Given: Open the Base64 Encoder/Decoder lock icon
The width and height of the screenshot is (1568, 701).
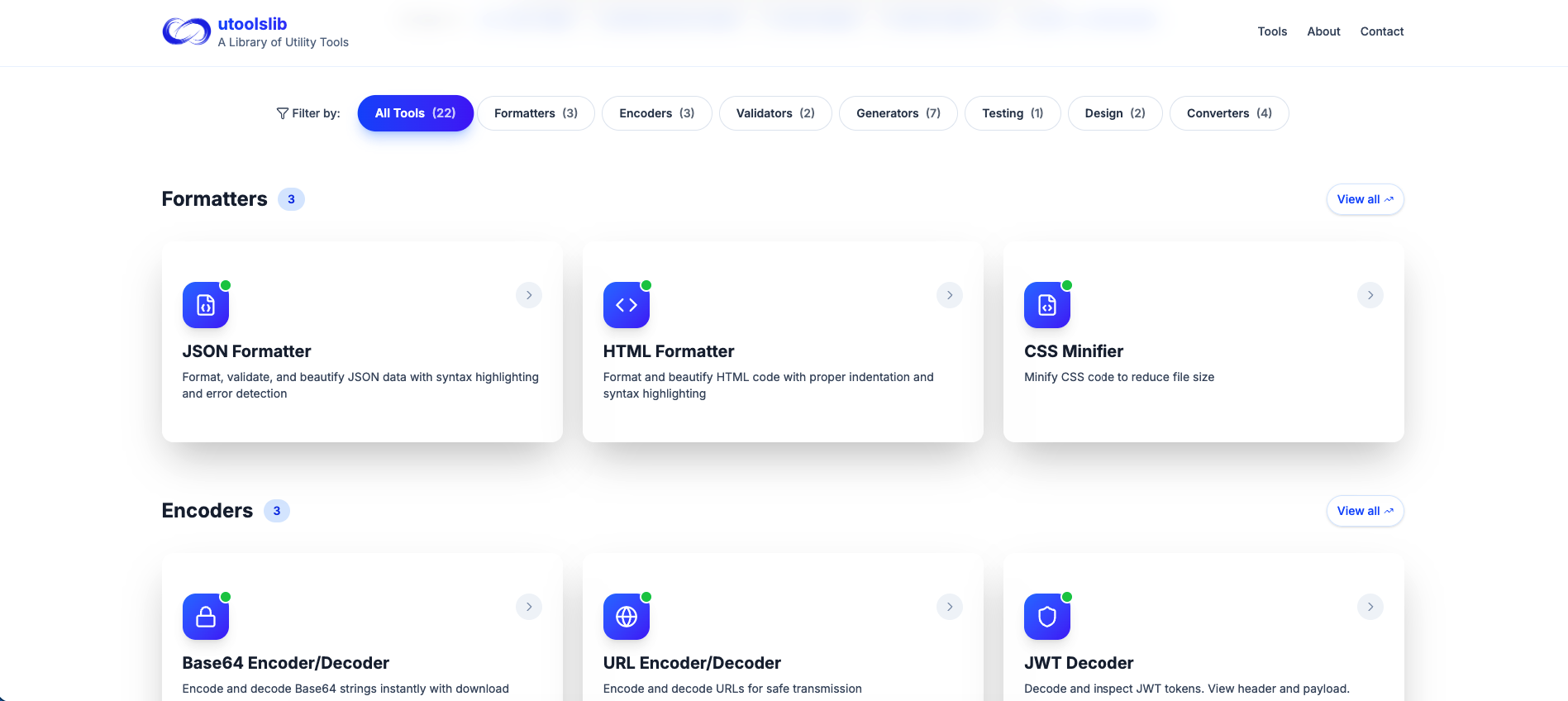Looking at the screenshot, I should (x=206, y=617).
